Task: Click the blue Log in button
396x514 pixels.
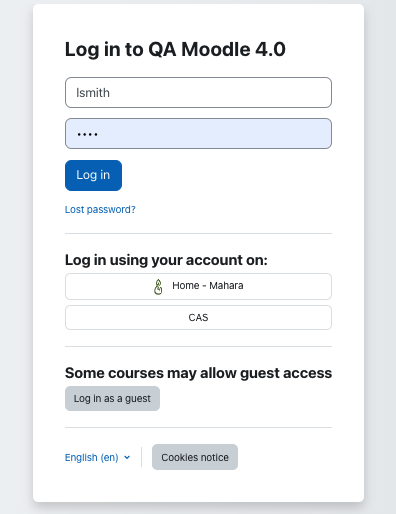Action: click(x=93, y=175)
